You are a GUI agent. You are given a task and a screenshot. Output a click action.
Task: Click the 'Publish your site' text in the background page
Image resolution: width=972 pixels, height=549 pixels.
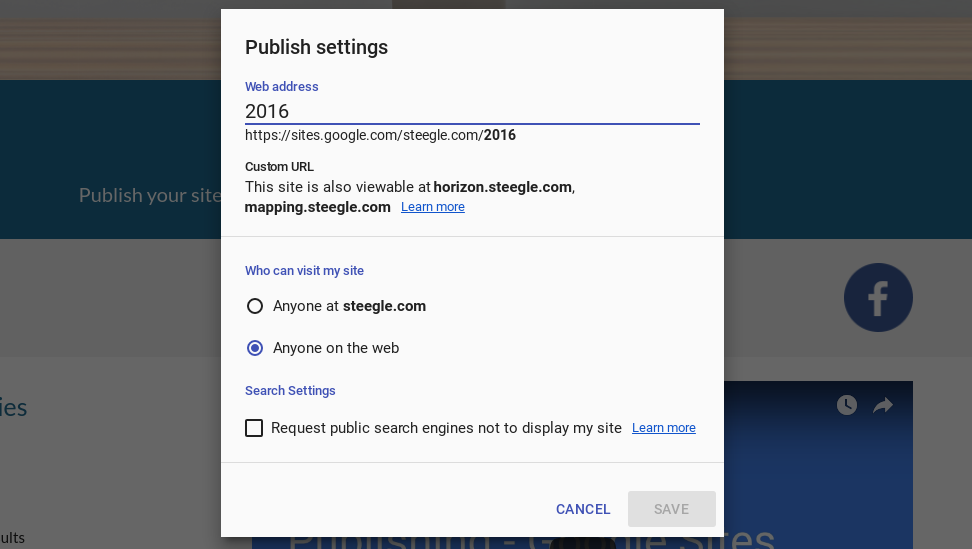point(149,195)
